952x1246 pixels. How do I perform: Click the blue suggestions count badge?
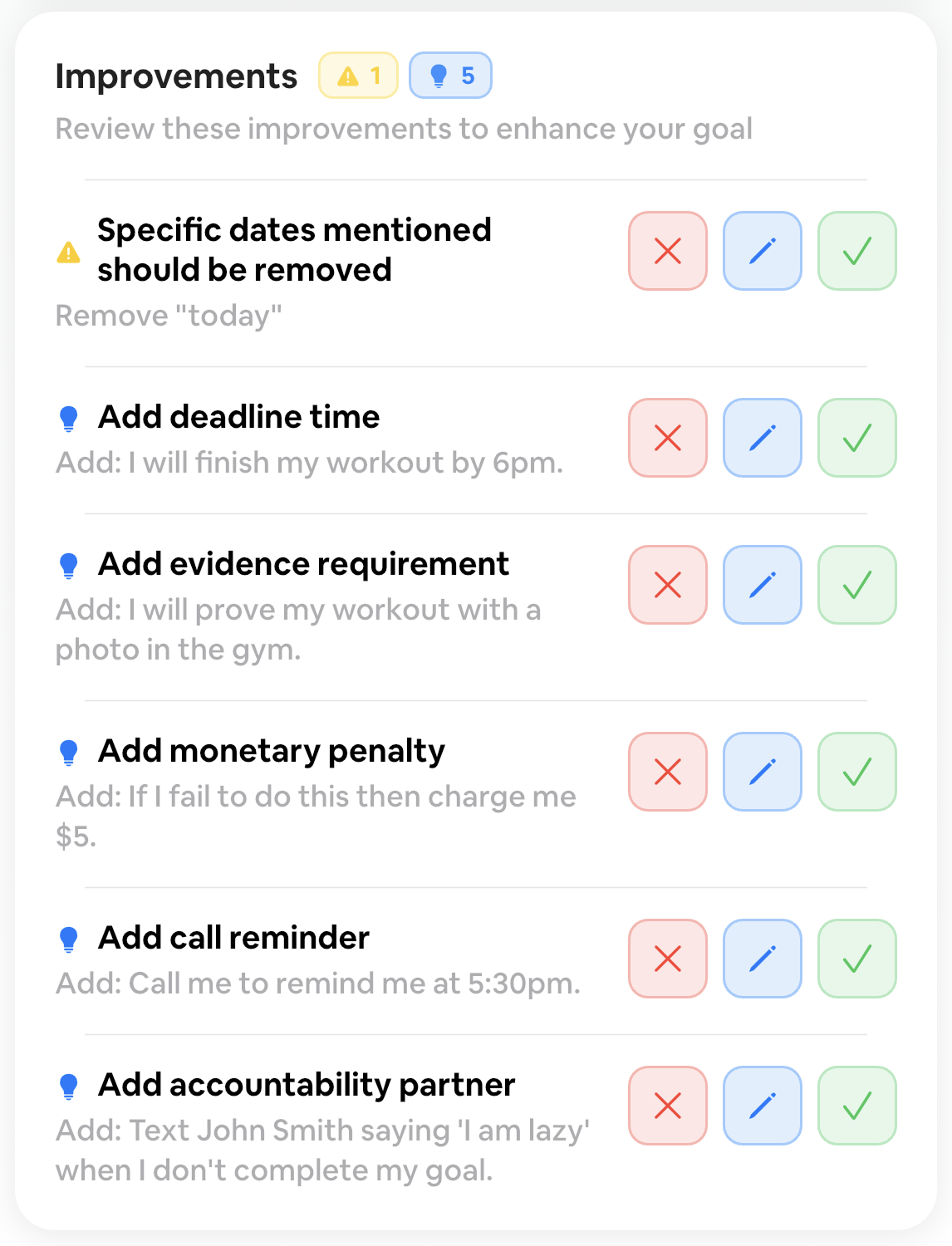click(x=450, y=76)
